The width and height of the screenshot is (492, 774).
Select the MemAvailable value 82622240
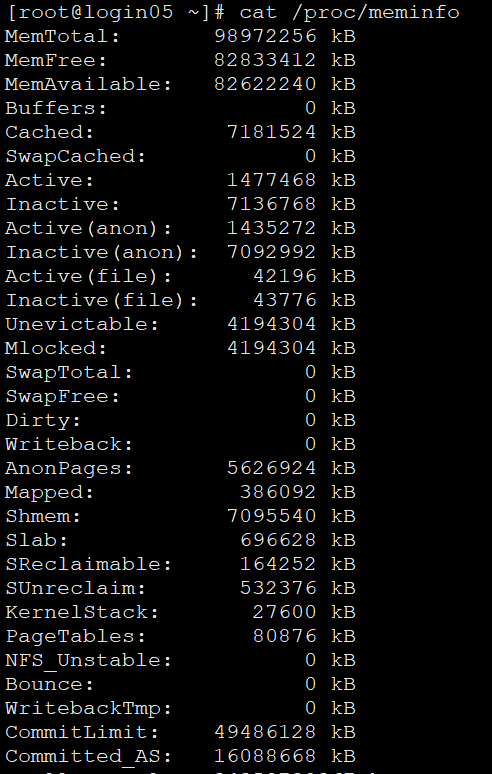pos(265,84)
